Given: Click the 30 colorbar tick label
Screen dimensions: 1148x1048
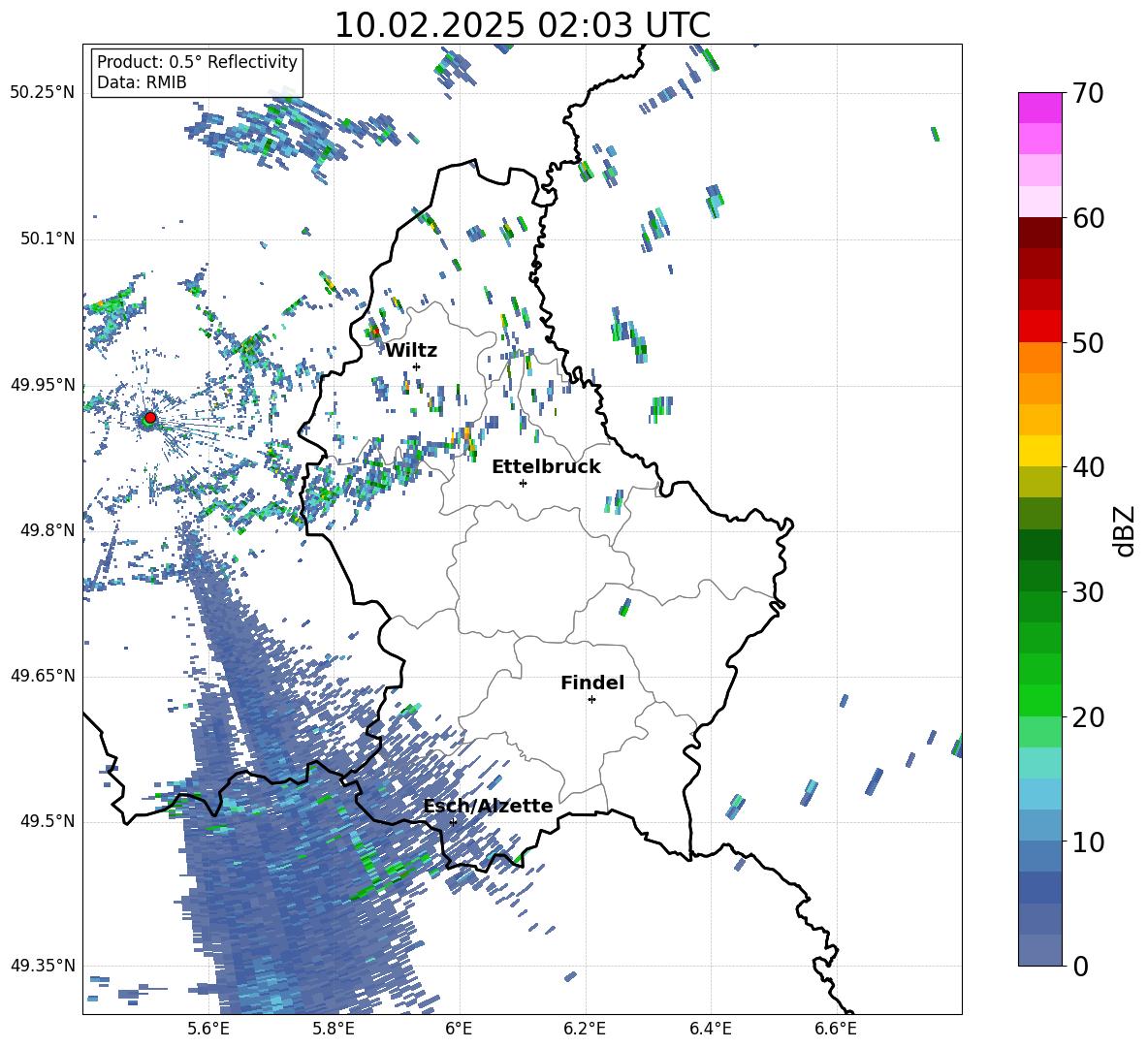Looking at the screenshot, I should point(1088,592).
